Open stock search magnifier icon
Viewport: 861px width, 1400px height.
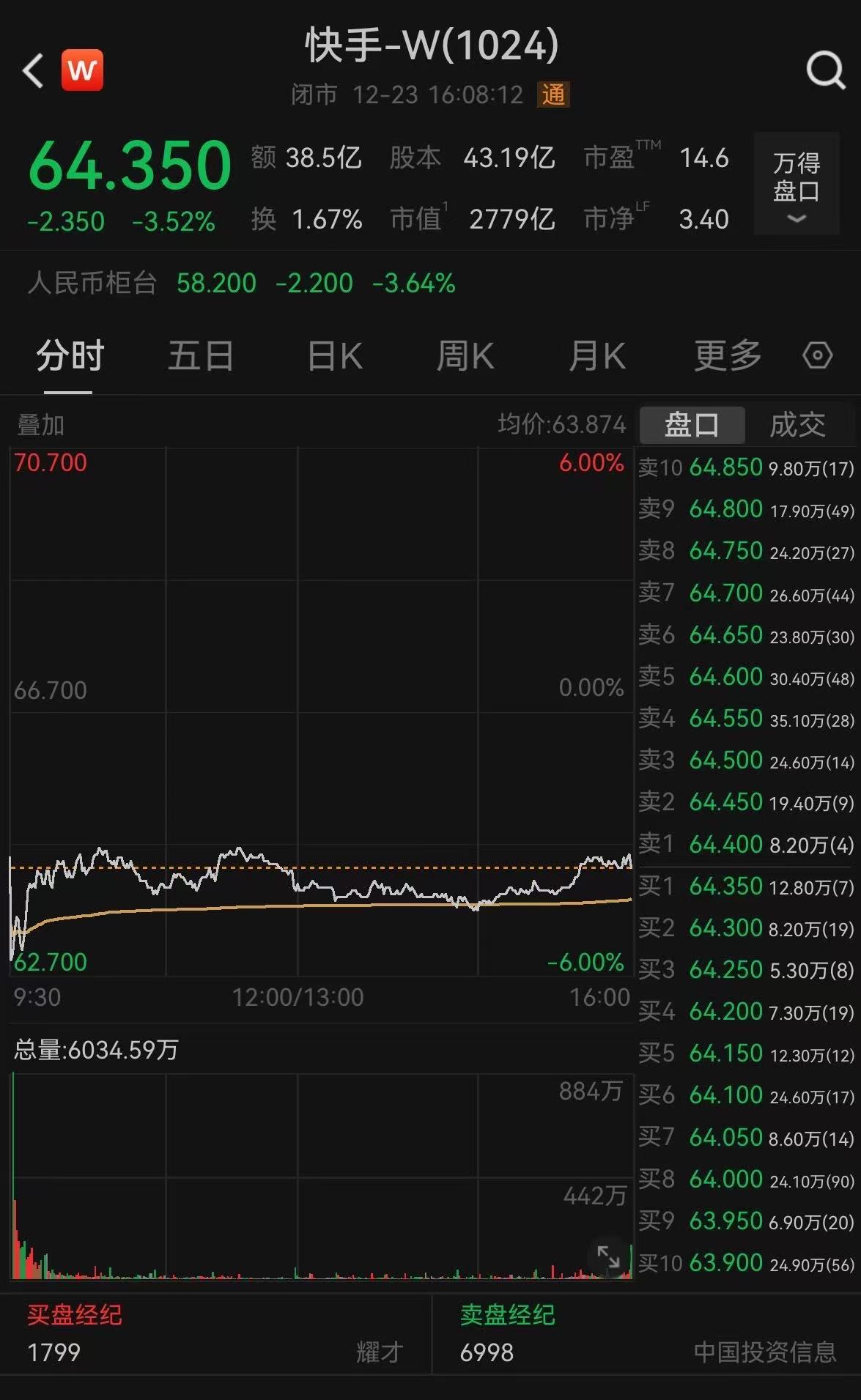(x=825, y=71)
